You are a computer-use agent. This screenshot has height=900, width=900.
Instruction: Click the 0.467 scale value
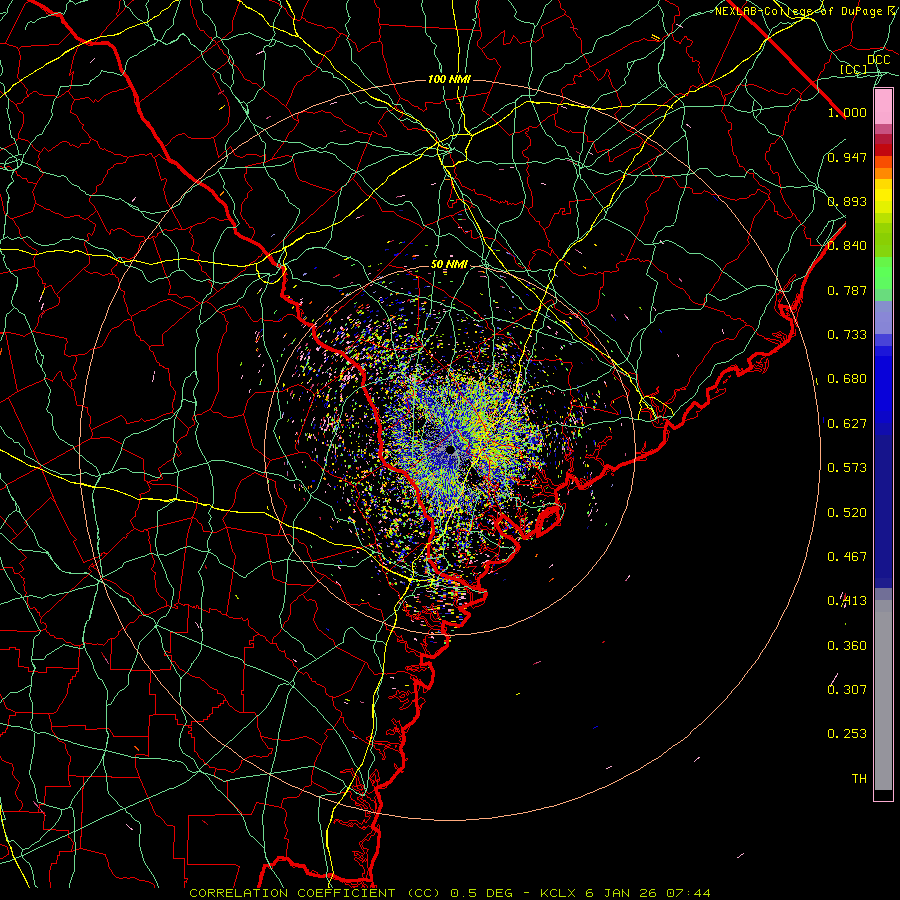coord(847,557)
